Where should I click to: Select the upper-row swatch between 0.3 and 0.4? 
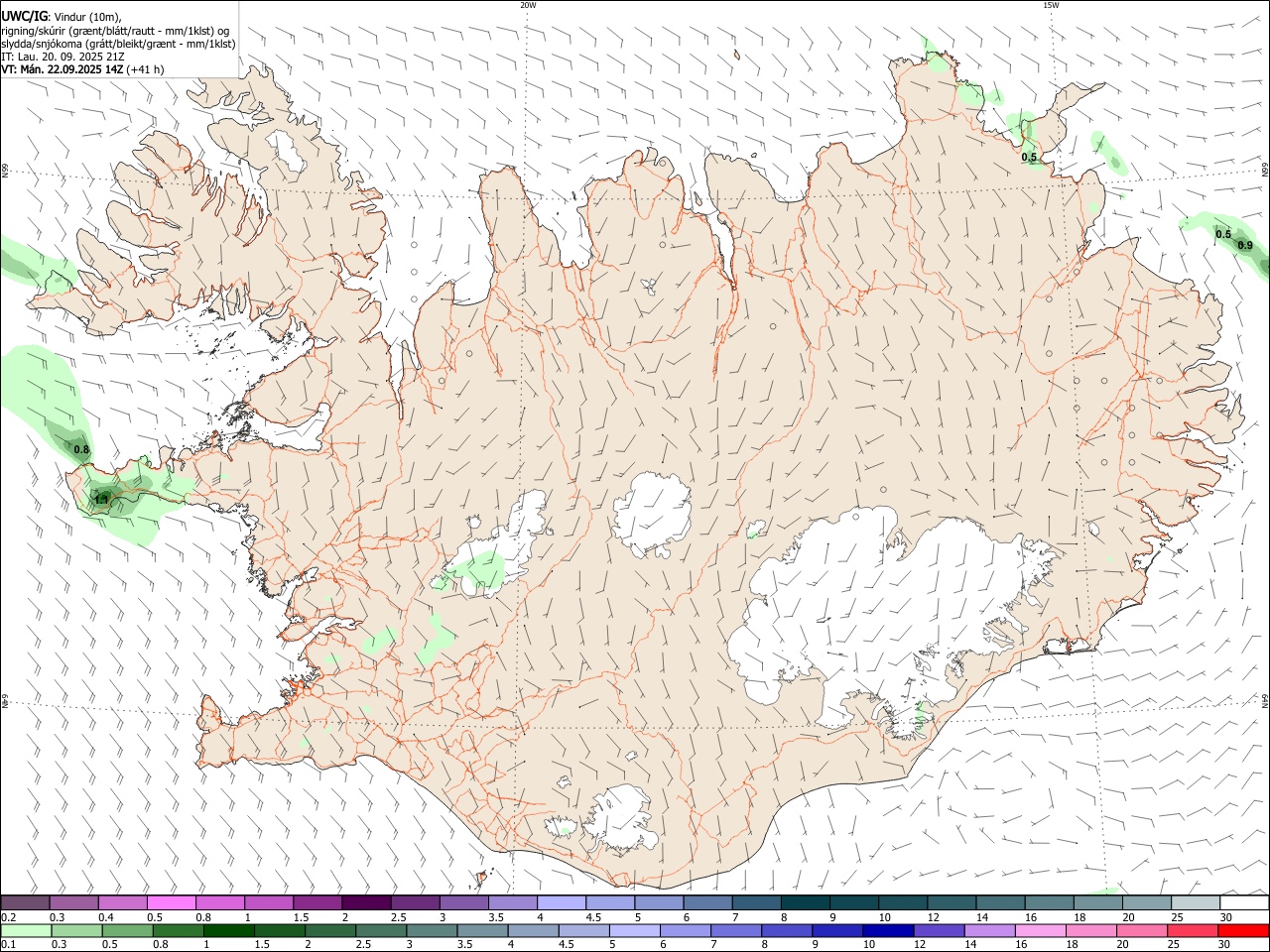pos(73,903)
